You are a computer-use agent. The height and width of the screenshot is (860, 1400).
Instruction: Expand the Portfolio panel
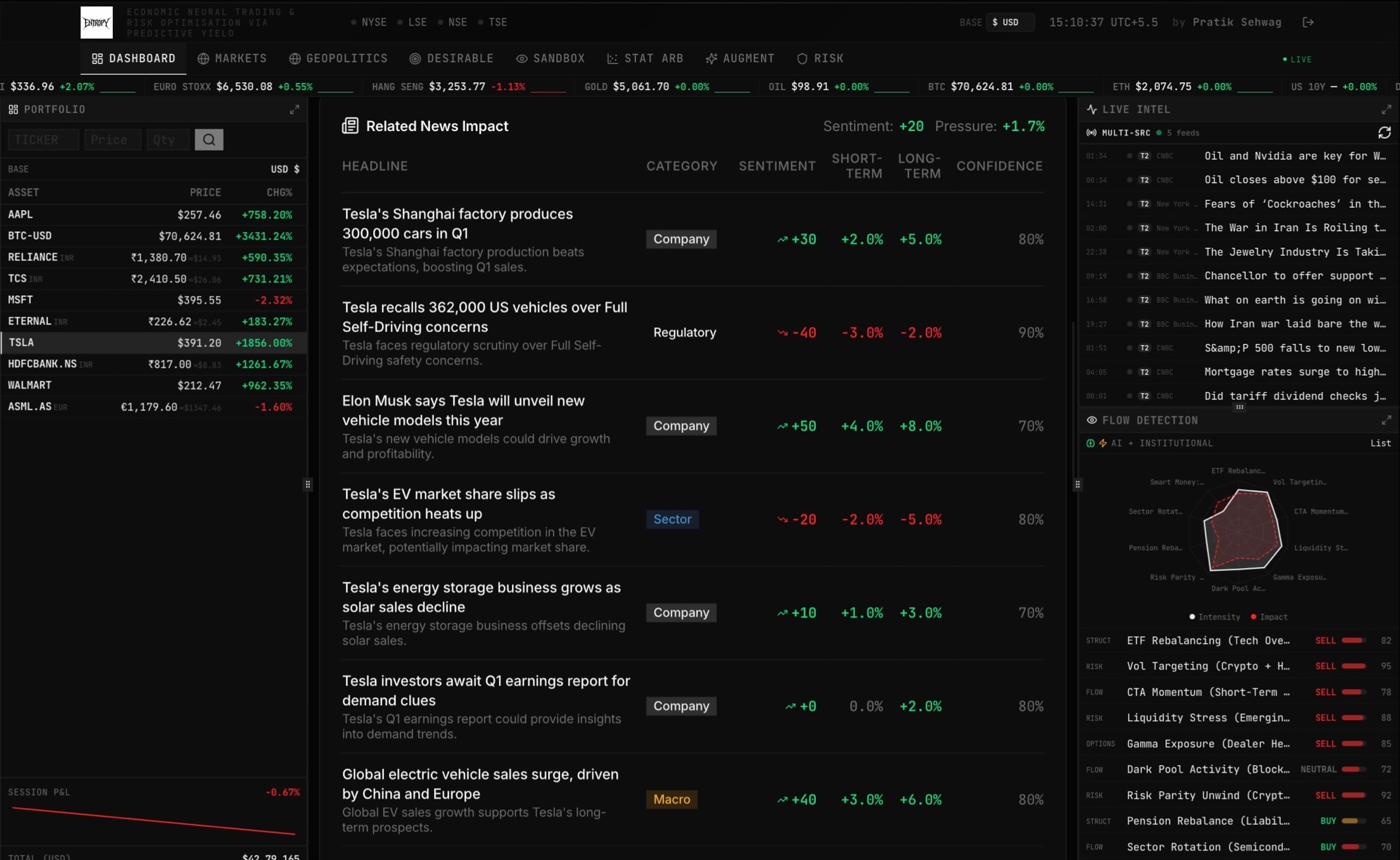pyautogui.click(x=295, y=110)
